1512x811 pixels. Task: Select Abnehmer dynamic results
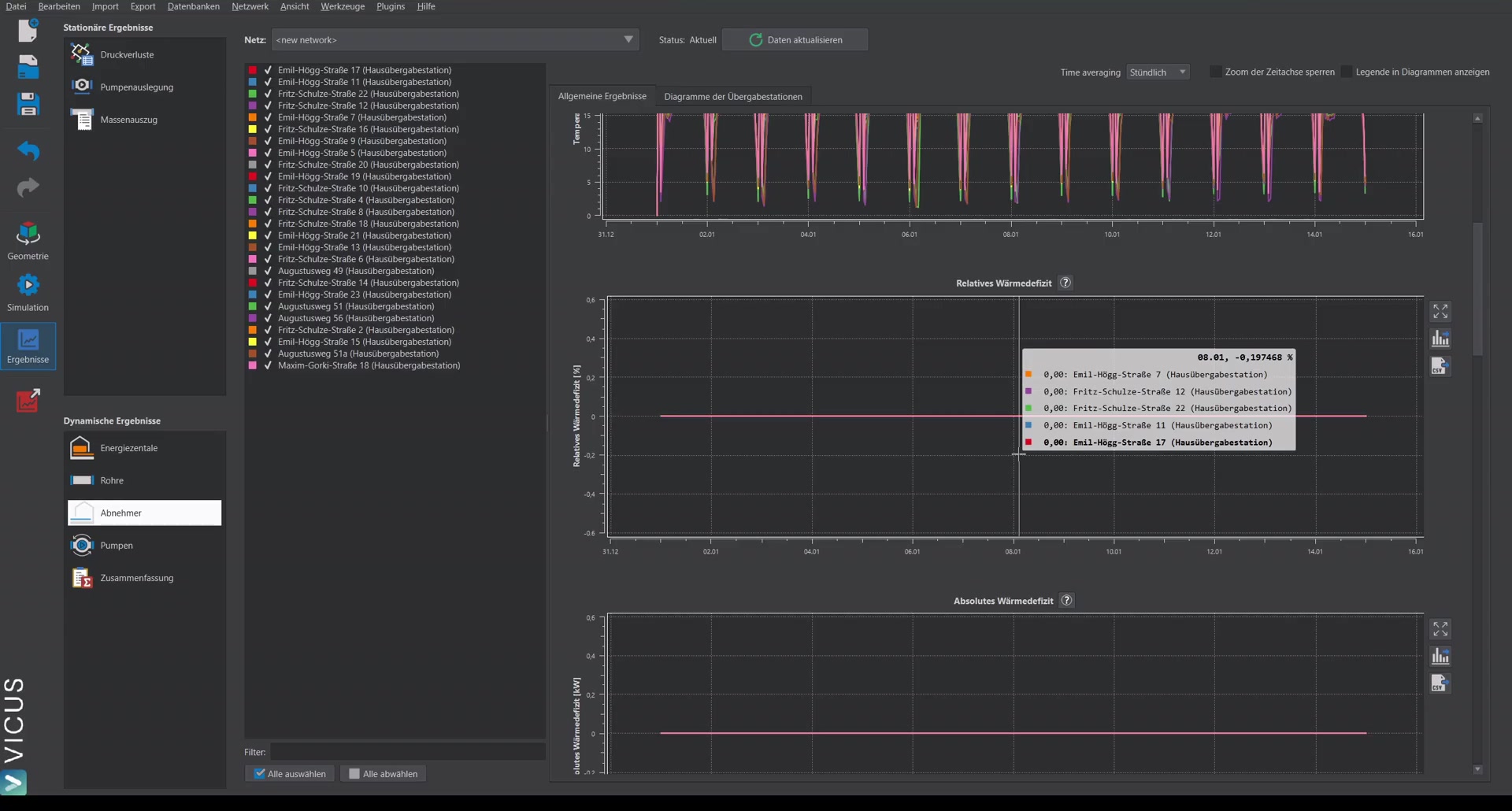(x=144, y=513)
